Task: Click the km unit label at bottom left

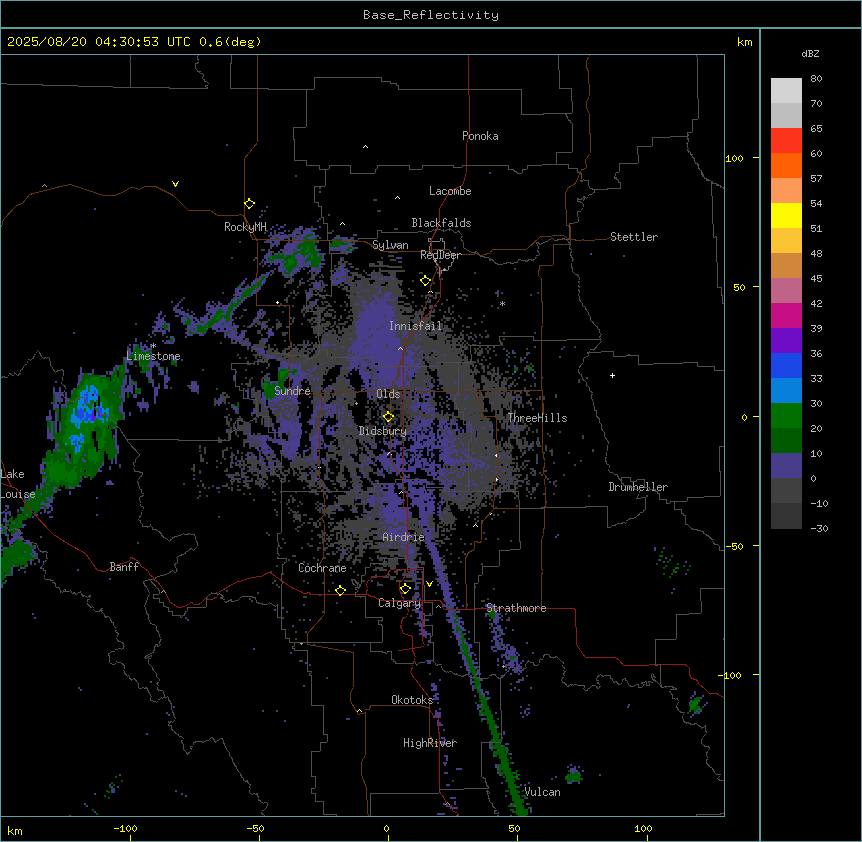Action: (x=15, y=830)
